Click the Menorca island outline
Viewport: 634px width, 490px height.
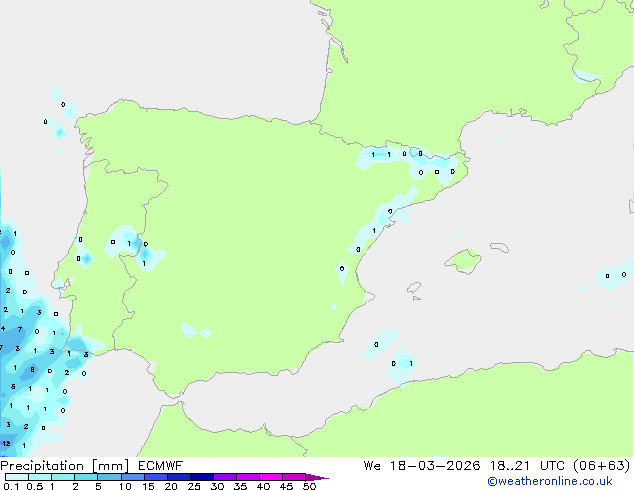[499, 247]
